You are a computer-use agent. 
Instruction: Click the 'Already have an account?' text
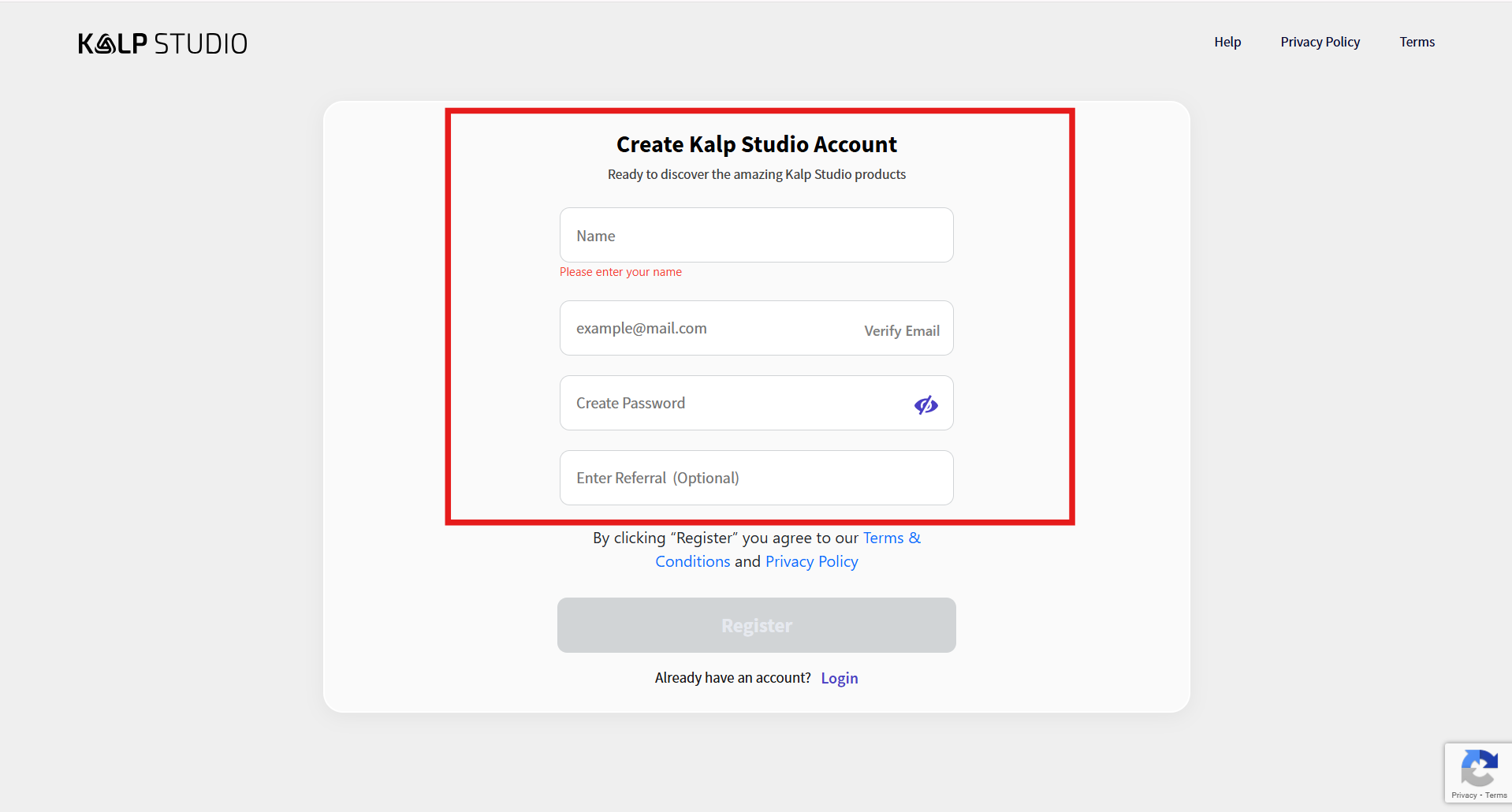pyautogui.click(x=732, y=678)
